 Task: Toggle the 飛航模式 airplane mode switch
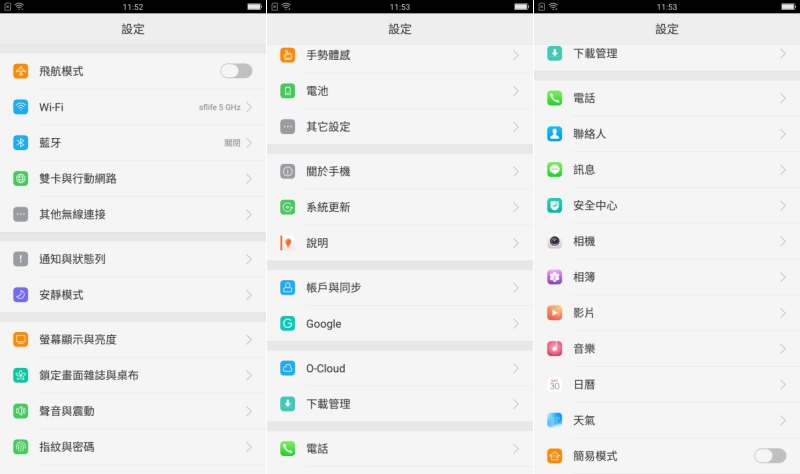(236, 71)
